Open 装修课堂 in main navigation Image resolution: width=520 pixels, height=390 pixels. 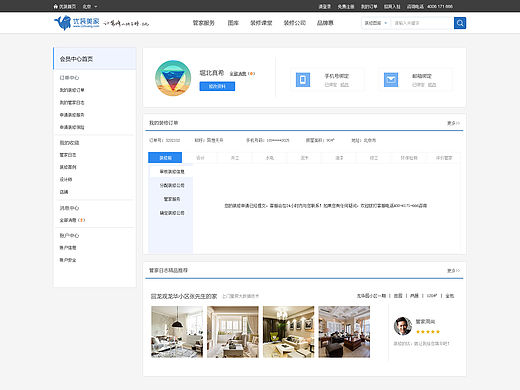pyautogui.click(x=261, y=23)
